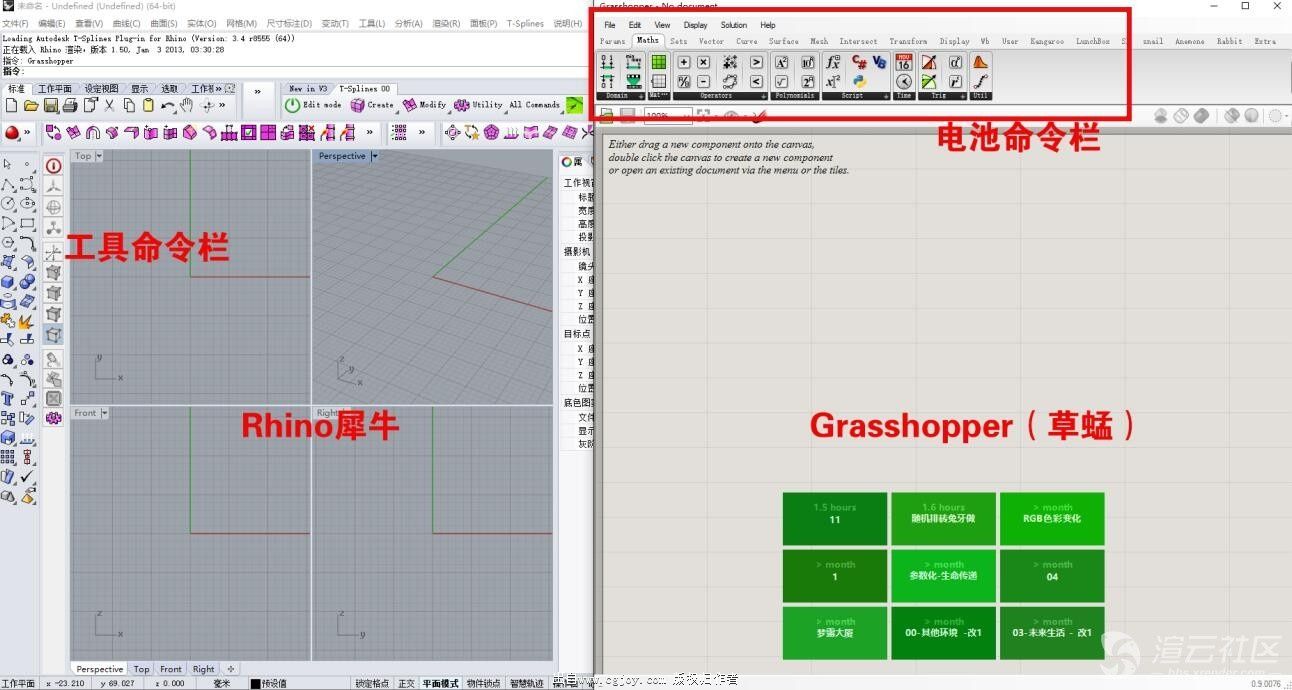Select the Pan hand tool icon

pyautogui.click(x=187, y=105)
